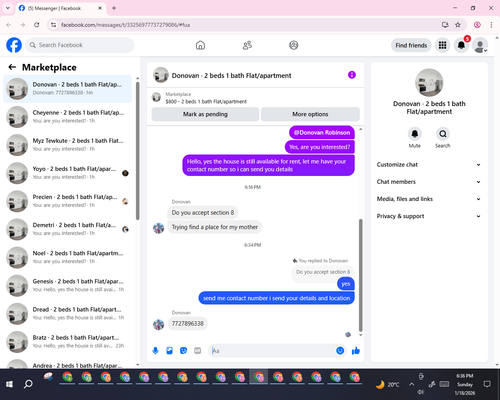Record a voice clip with microphone icon
The image size is (500, 400).
(155, 351)
